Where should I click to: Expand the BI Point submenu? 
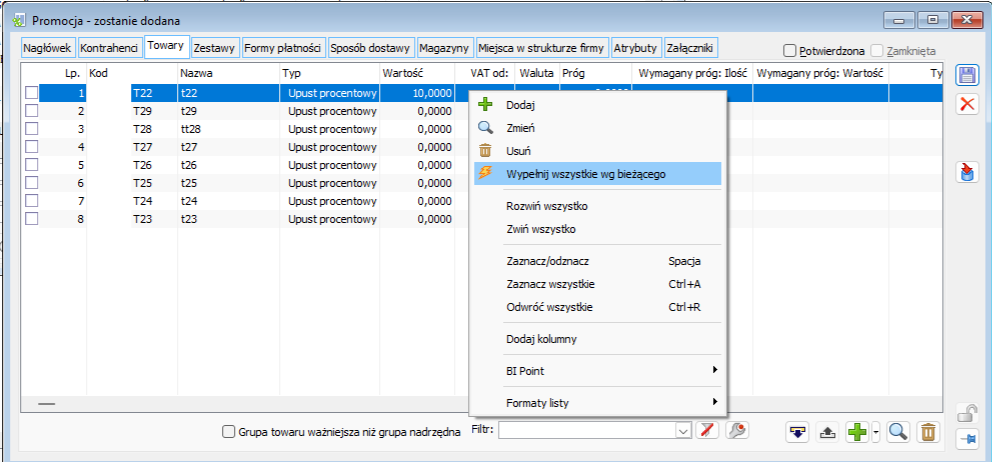pos(598,371)
